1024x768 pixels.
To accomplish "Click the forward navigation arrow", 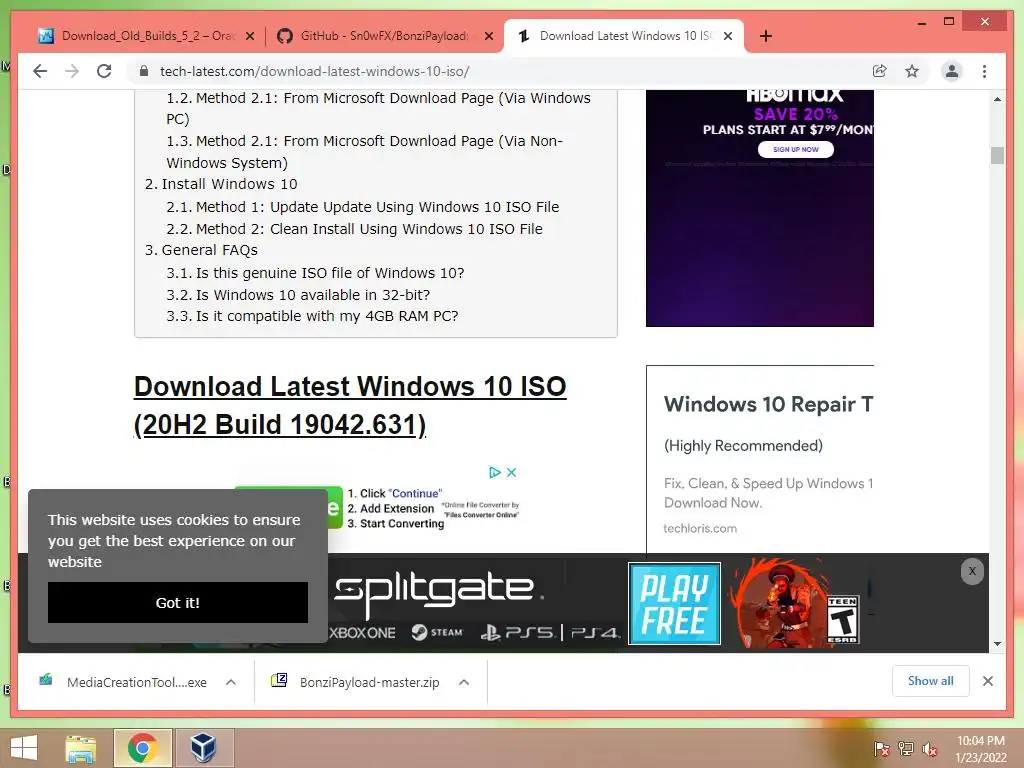I will 72,71.
